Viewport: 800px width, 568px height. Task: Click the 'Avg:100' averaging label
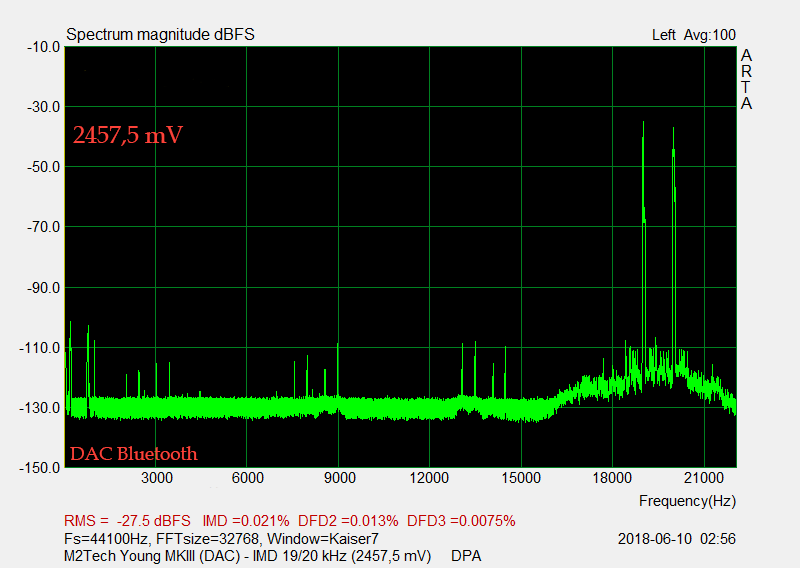(x=710, y=35)
